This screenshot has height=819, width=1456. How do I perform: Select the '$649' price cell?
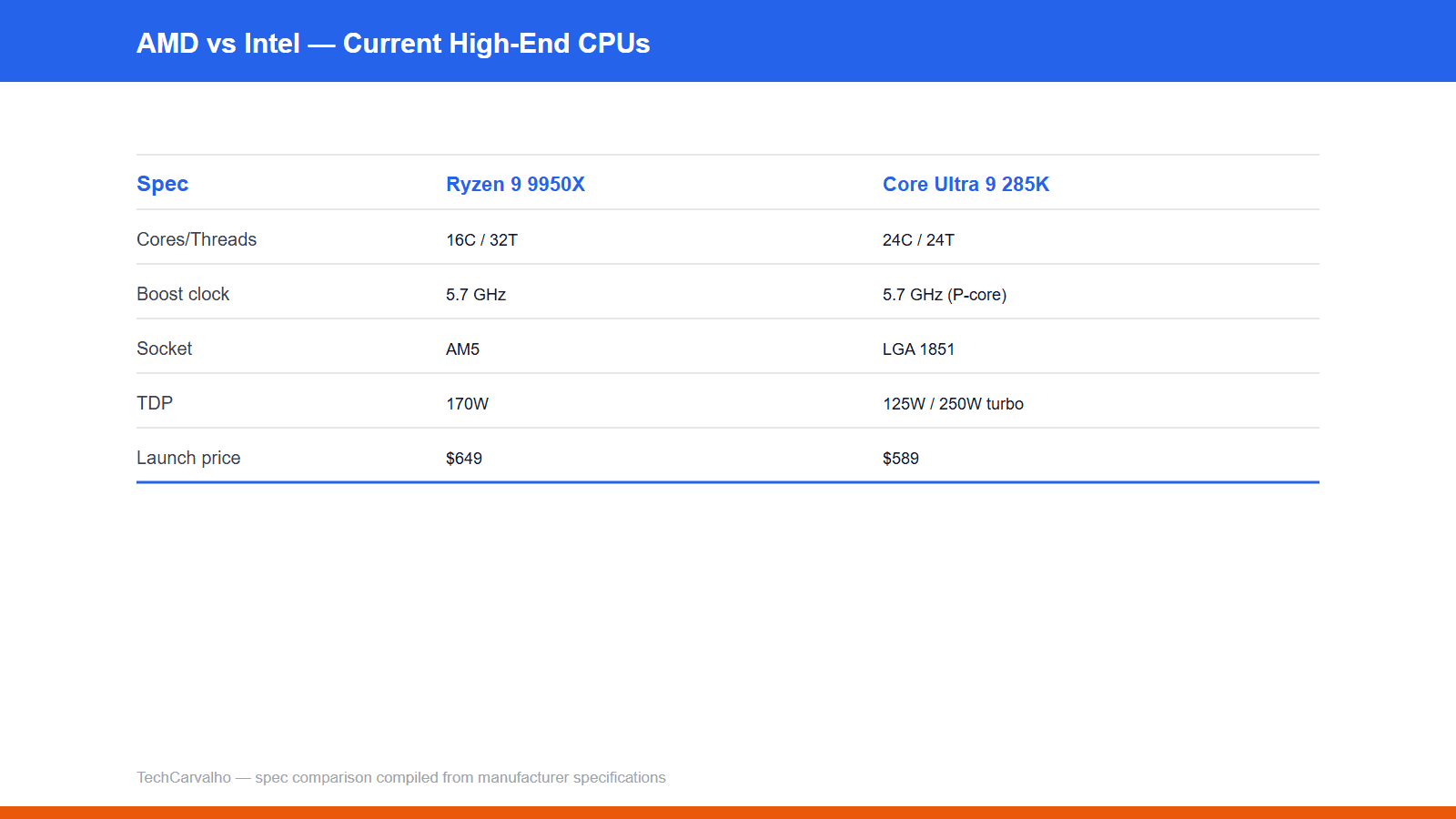[464, 459]
